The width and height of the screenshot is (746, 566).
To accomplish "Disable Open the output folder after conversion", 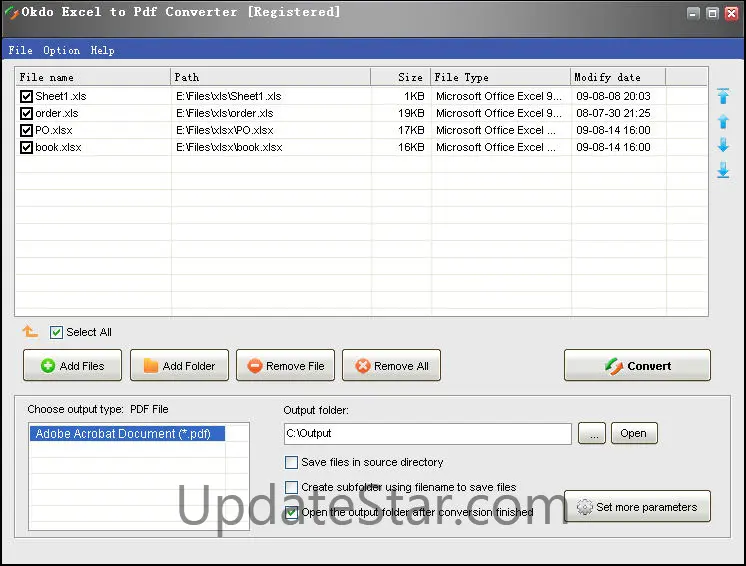I will pyautogui.click(x=291, y=512).
